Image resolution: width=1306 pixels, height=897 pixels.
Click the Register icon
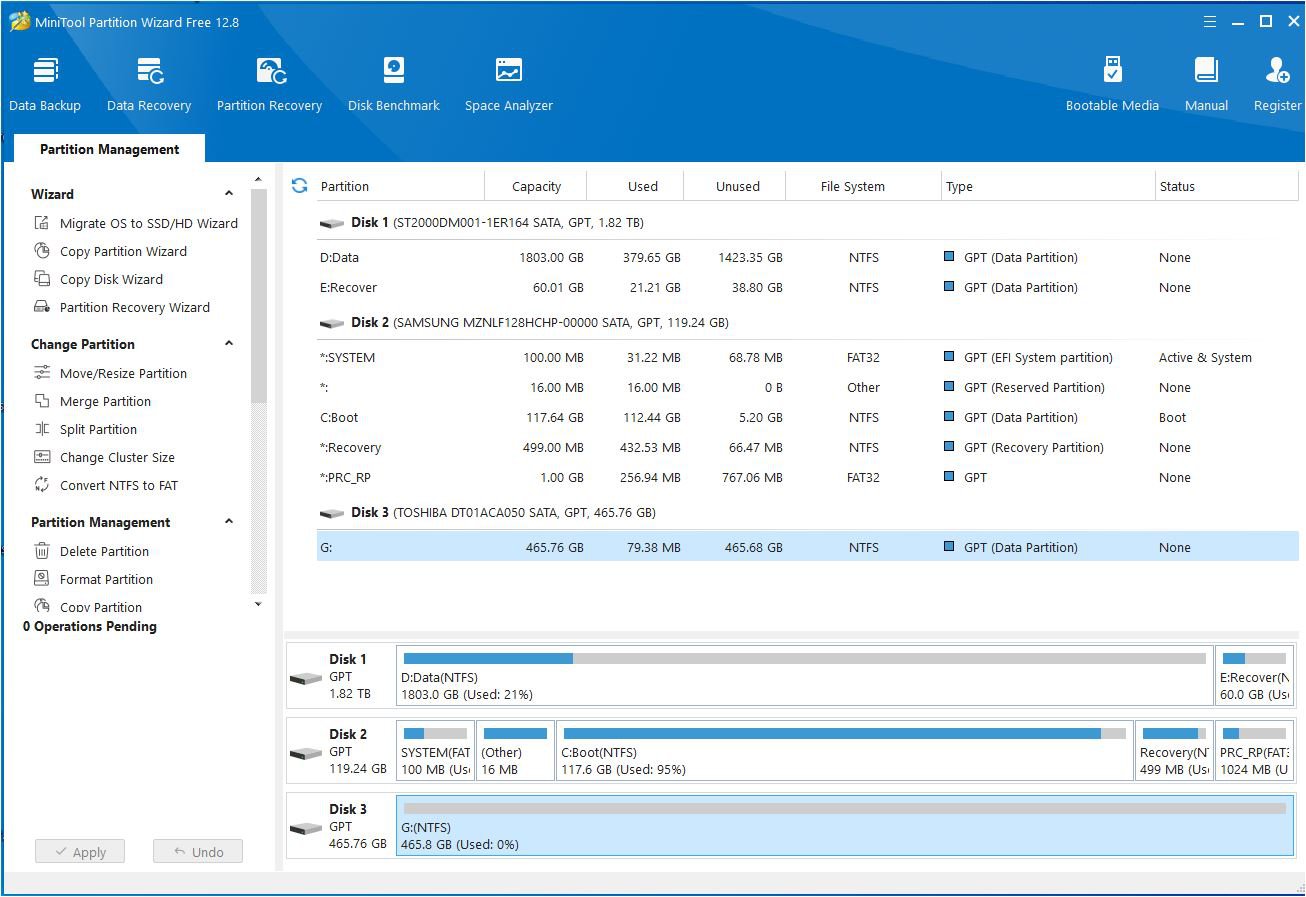1278,71
